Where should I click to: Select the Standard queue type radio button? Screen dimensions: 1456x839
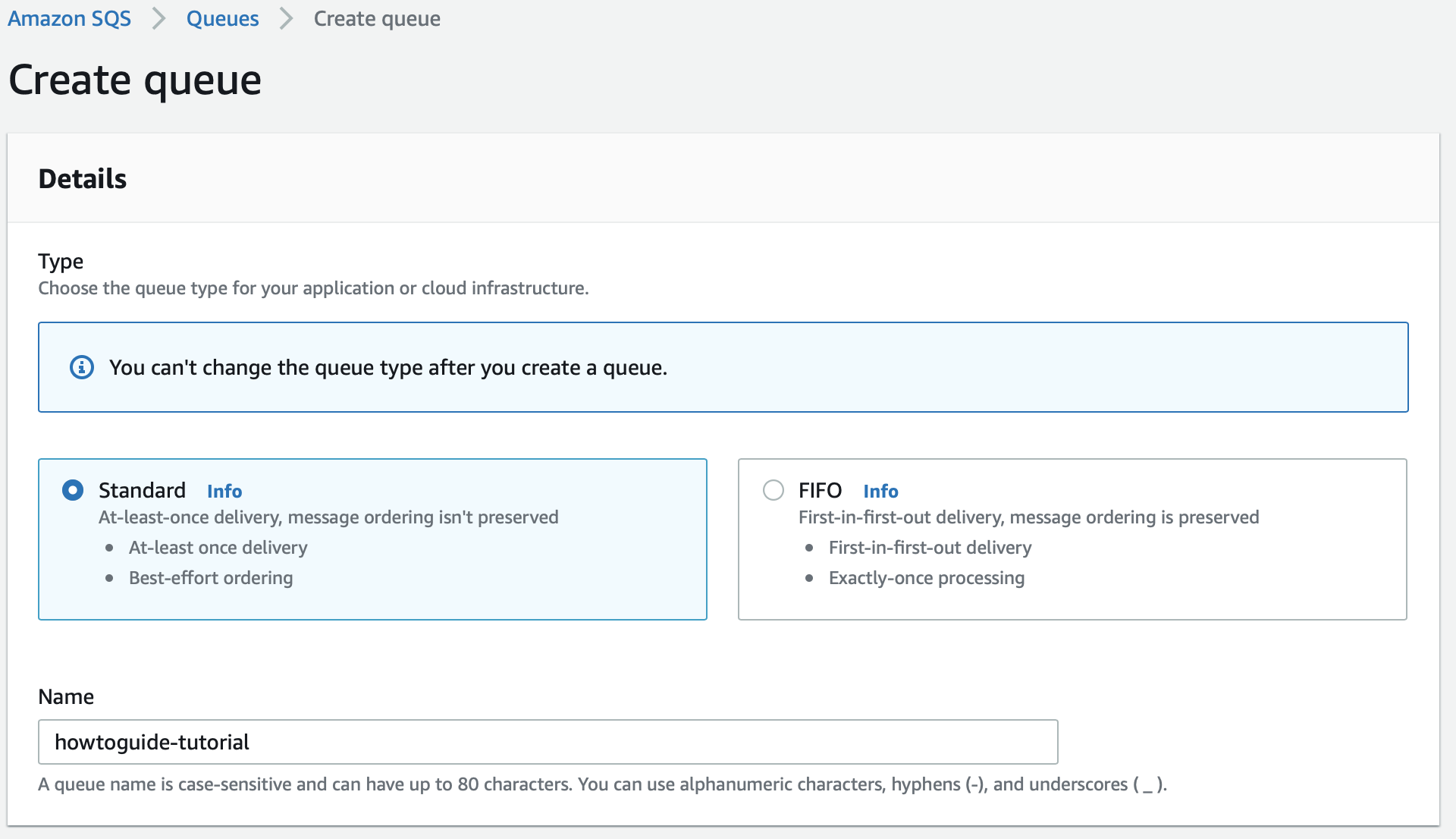73,490
